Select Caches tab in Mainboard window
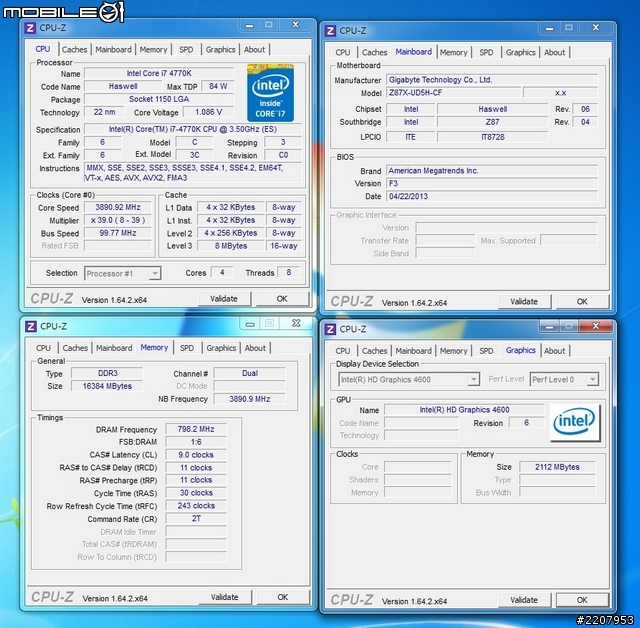Image resolution: width=640 pixels, height=628 pixels. click(x=374, y=53)
